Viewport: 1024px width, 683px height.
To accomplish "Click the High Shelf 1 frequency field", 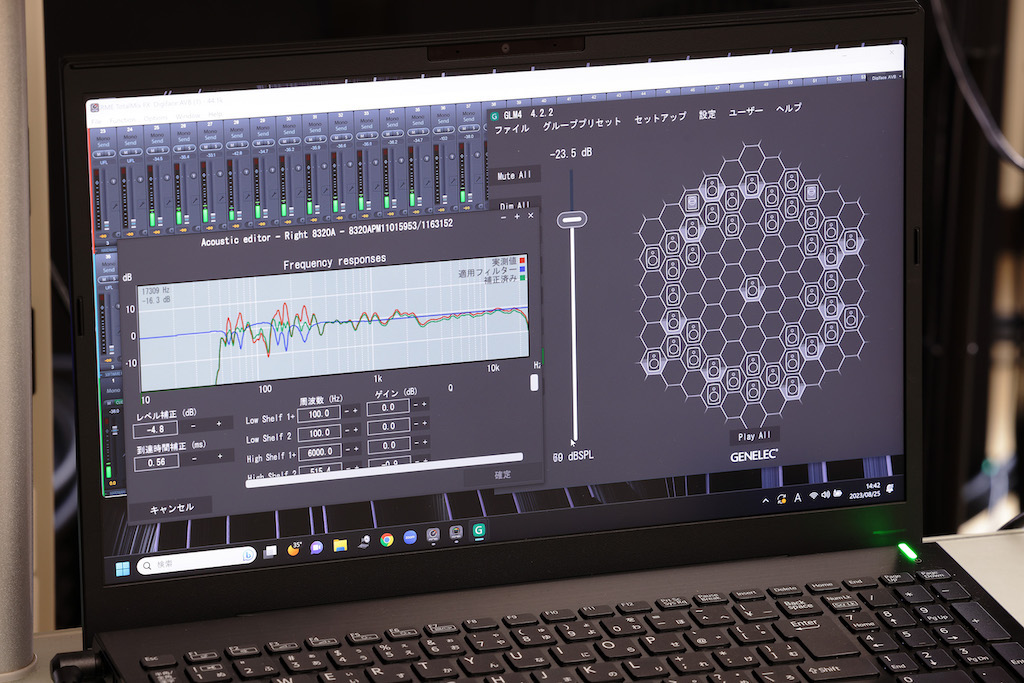I will (320, 451).
